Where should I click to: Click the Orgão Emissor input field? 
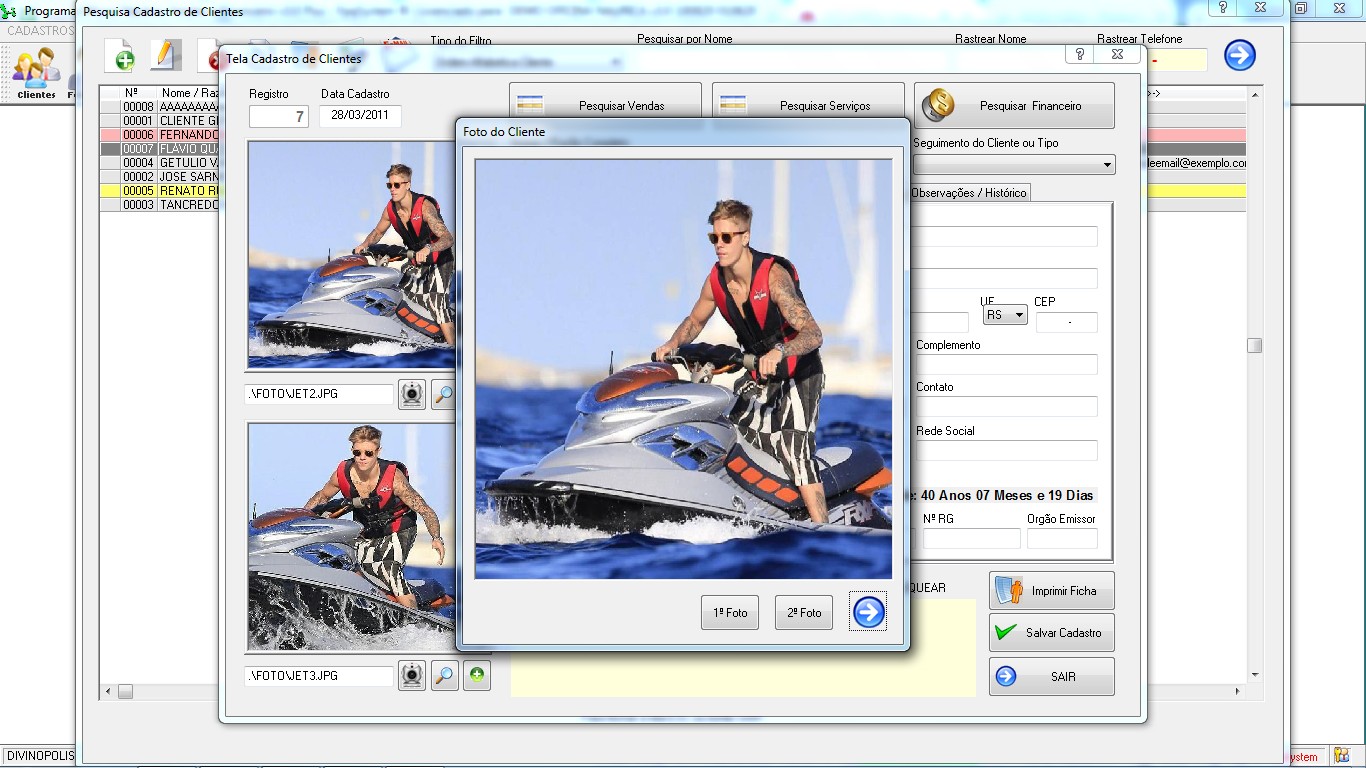click(x=1062, y=538)
